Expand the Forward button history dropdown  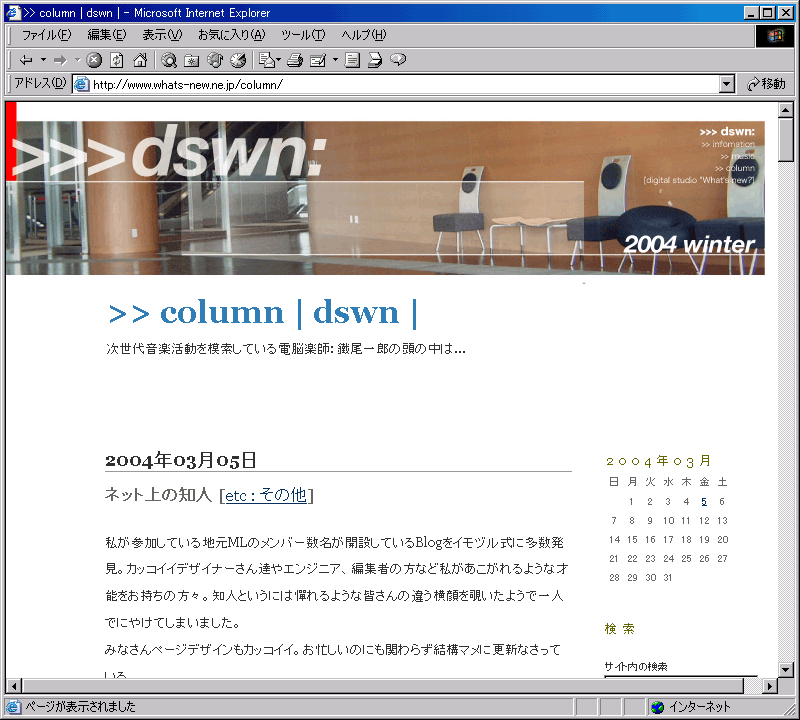(78, 60)
